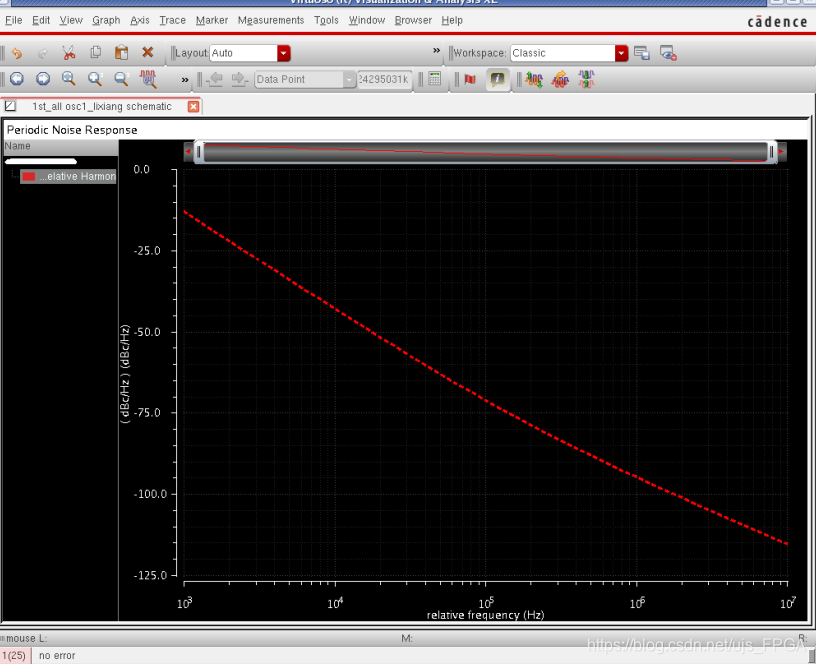Open the Trace menu
The image size is (816, 664).
[172, 20]
